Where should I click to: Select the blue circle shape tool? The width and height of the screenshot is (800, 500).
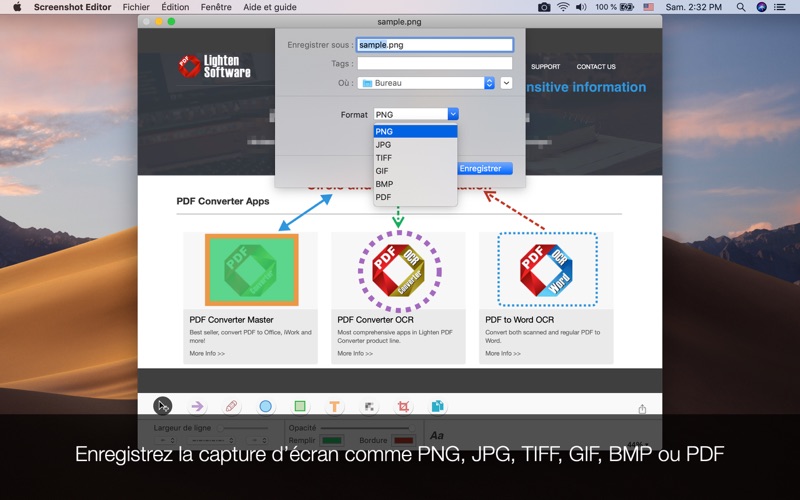pyautogui.click(x=265, y=407)
